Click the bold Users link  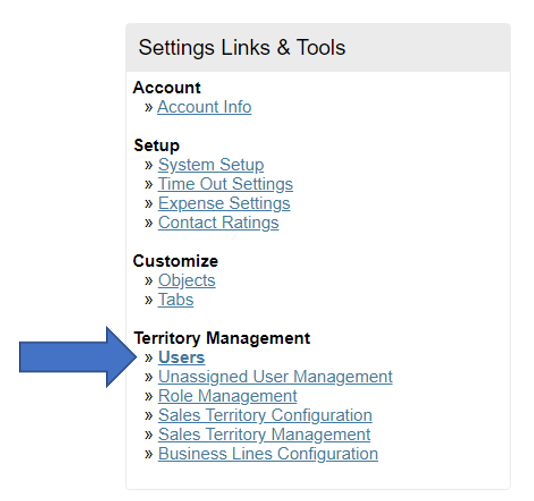(x=182, y=357)
